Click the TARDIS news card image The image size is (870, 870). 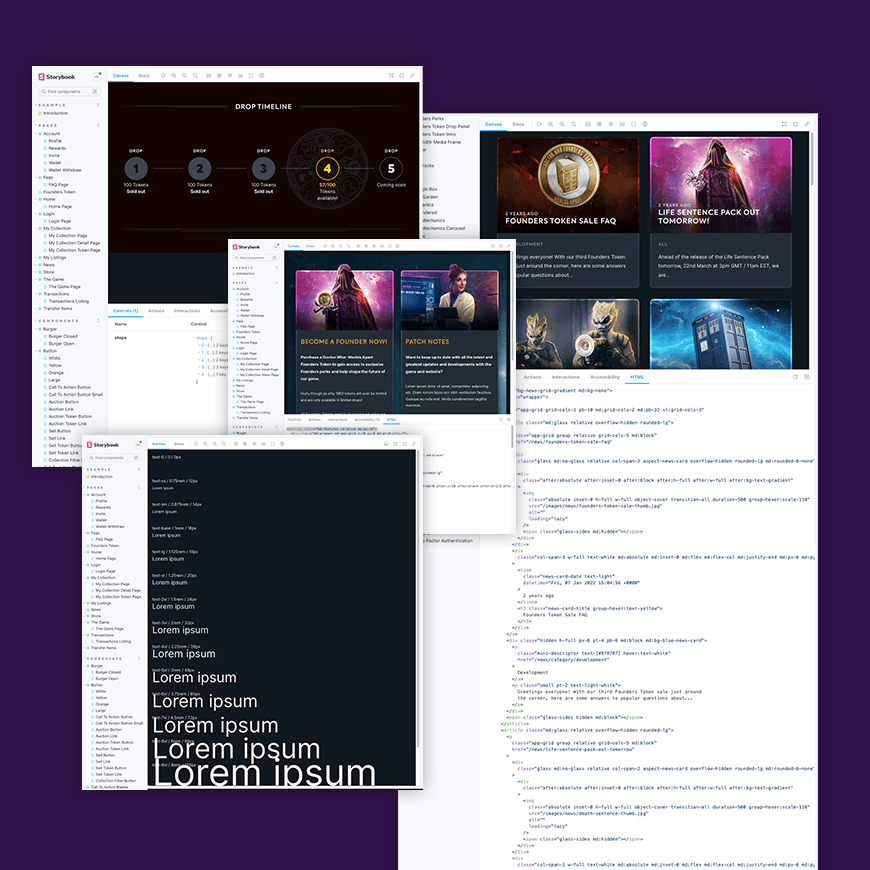coord(721,333)
